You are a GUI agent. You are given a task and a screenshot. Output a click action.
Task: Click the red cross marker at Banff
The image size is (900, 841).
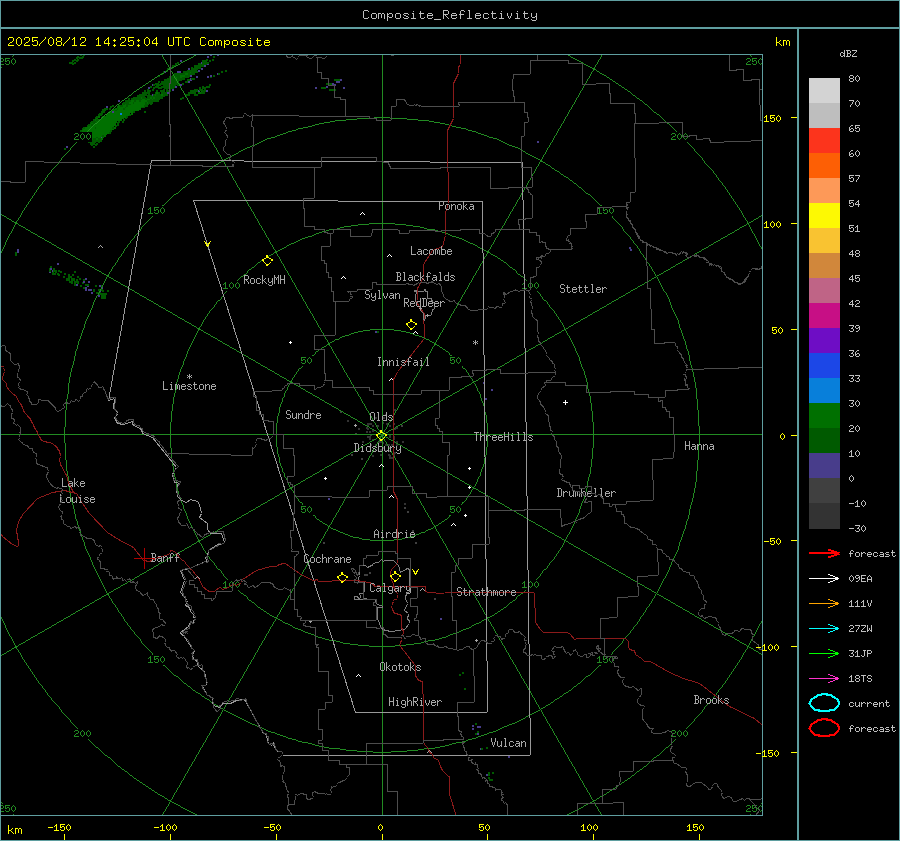pos(143,558)
